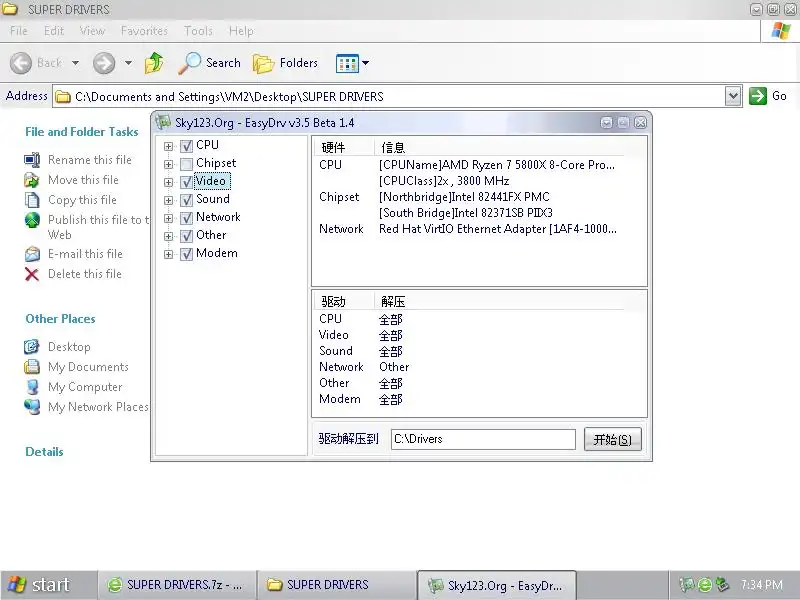The height and width of the screenshot is (600, 800).
Task: Click the Explorer address path field
Action: click(x=397, y=96)
